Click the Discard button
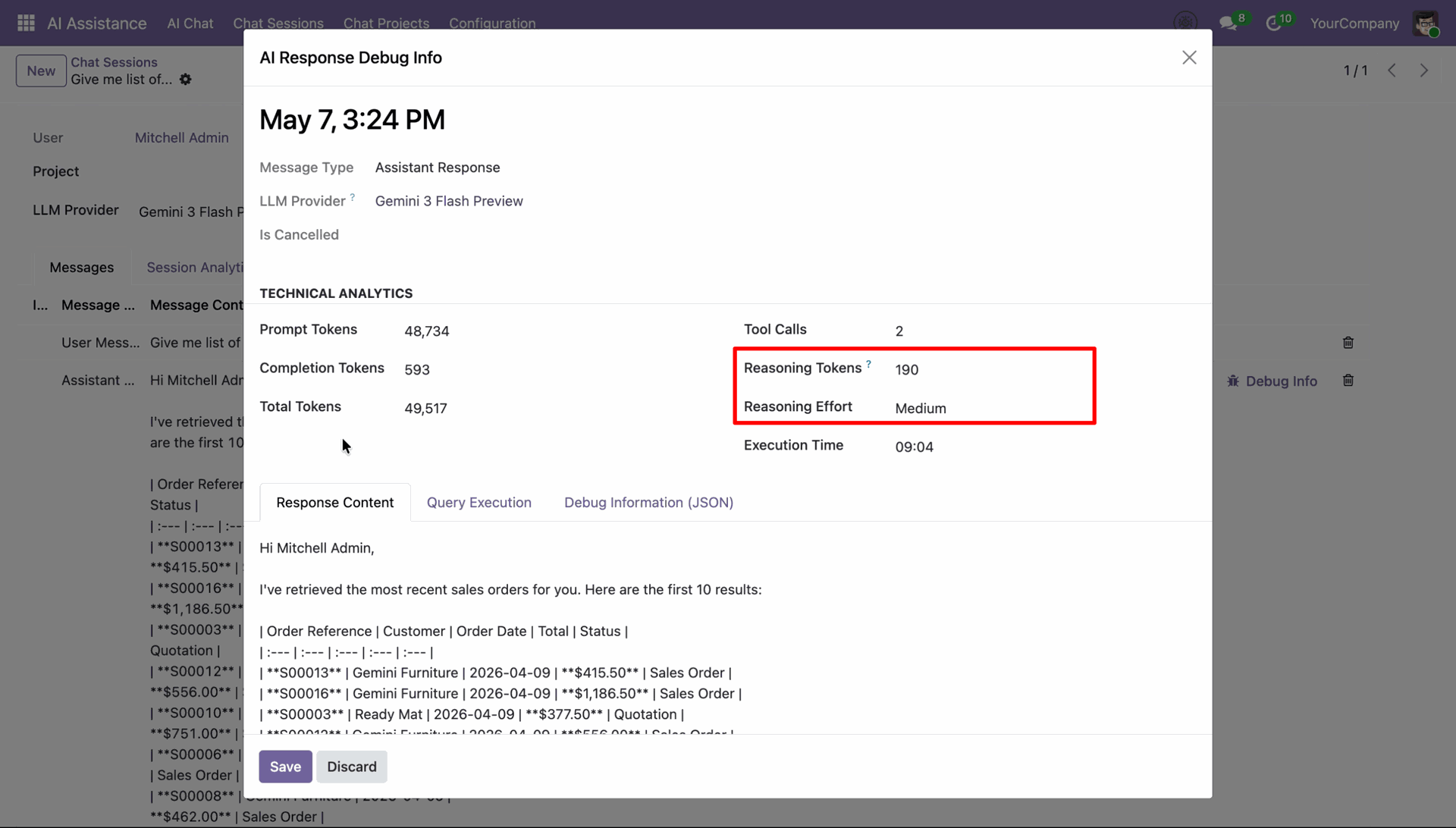 [352, 767]
